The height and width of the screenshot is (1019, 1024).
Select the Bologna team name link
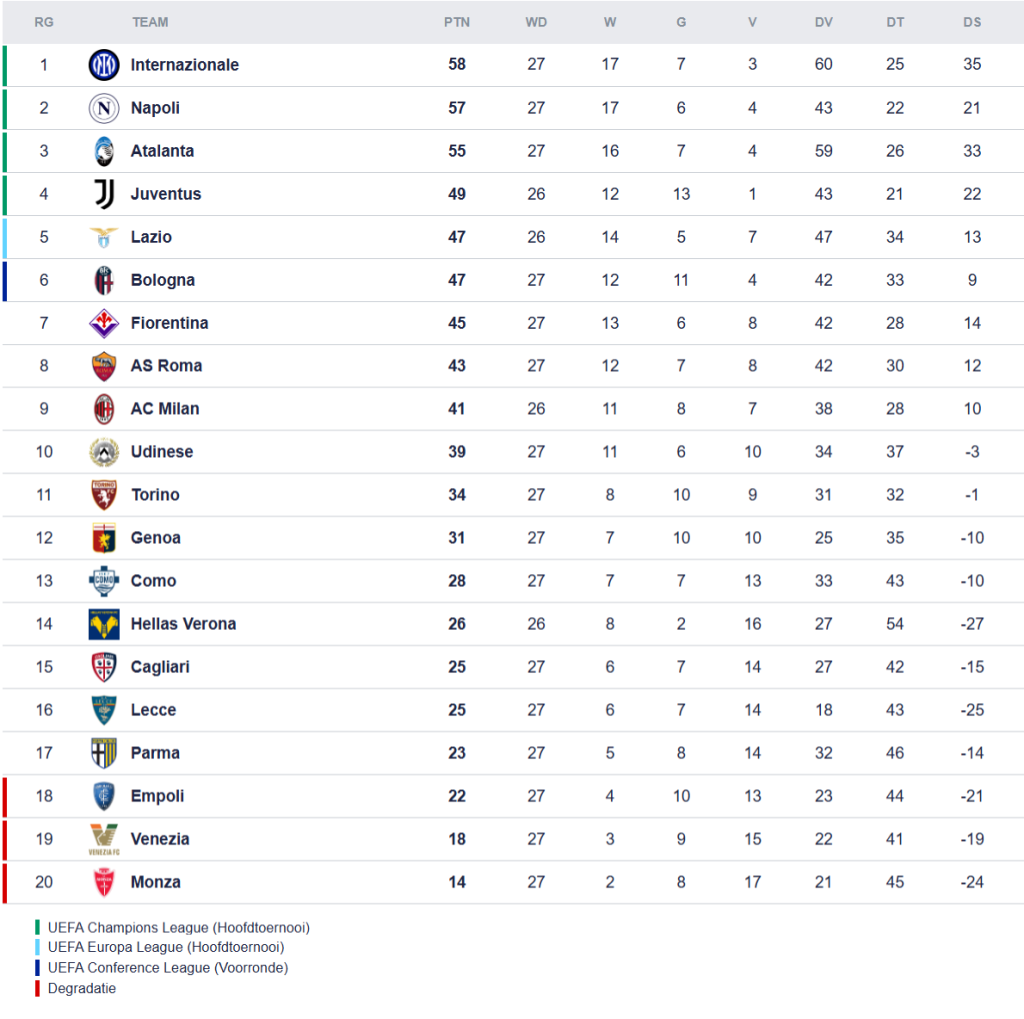pos(162,280)
